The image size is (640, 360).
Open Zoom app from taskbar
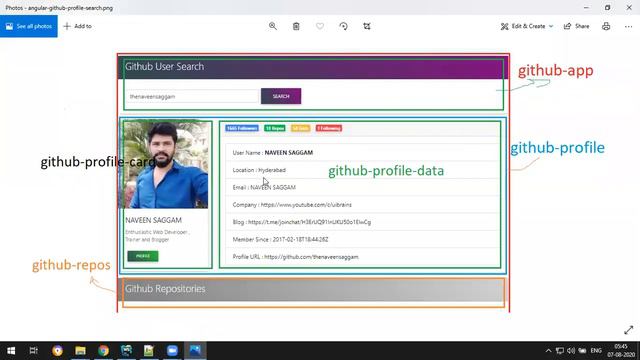pos(172,351)
